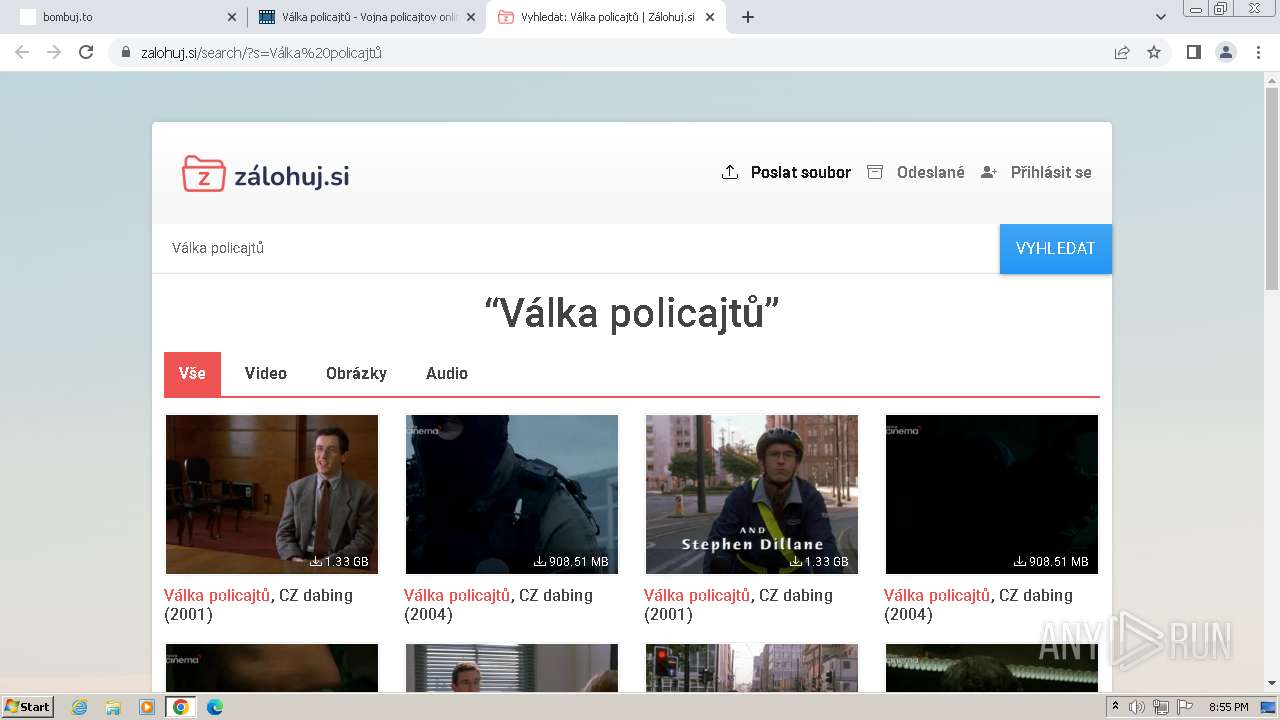Go back with the browser back arrow
The width and height of the screenshot is (1280, 720).
22,52
